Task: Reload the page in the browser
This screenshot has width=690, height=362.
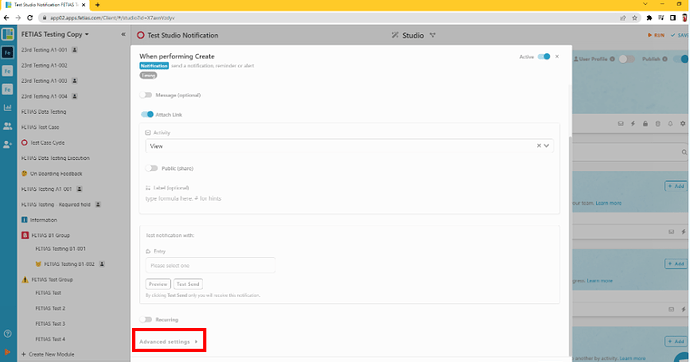Action: coord(30,18)
